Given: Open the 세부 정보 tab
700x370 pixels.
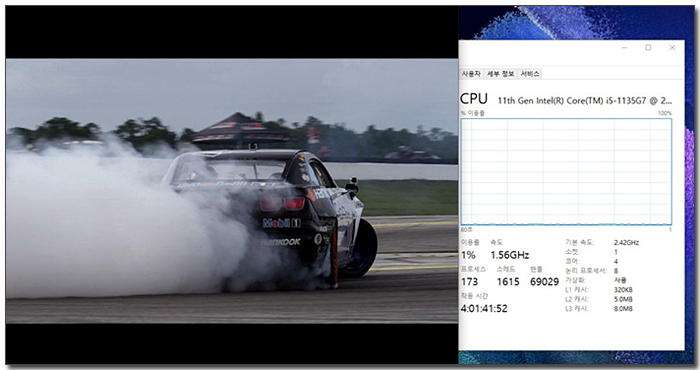Looking at the screenshot, I should [500, 74].
